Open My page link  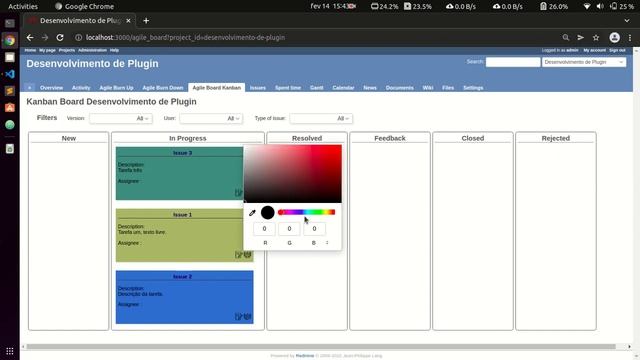(47, 50)
